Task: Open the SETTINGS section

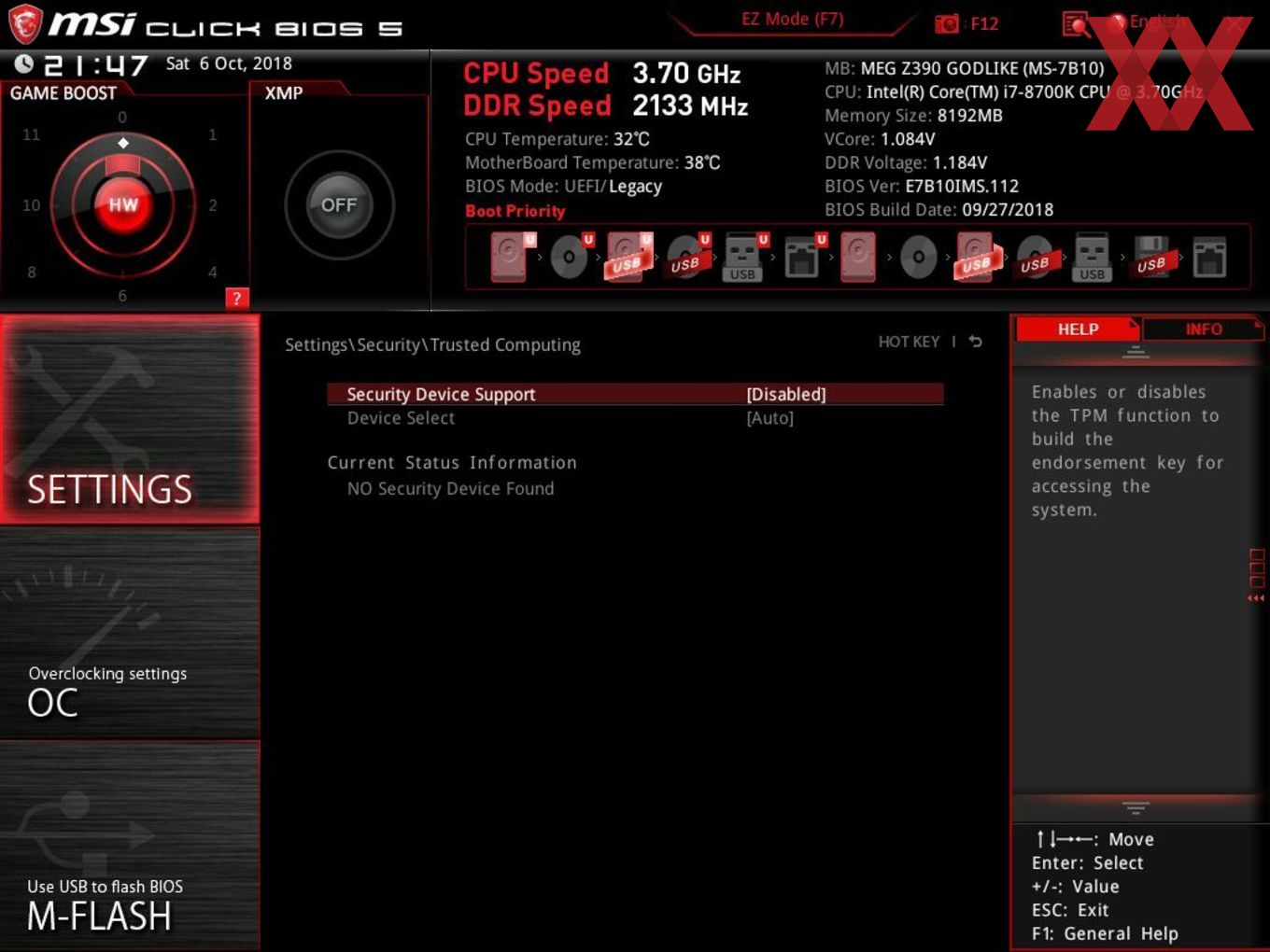Action: point(130,419)
